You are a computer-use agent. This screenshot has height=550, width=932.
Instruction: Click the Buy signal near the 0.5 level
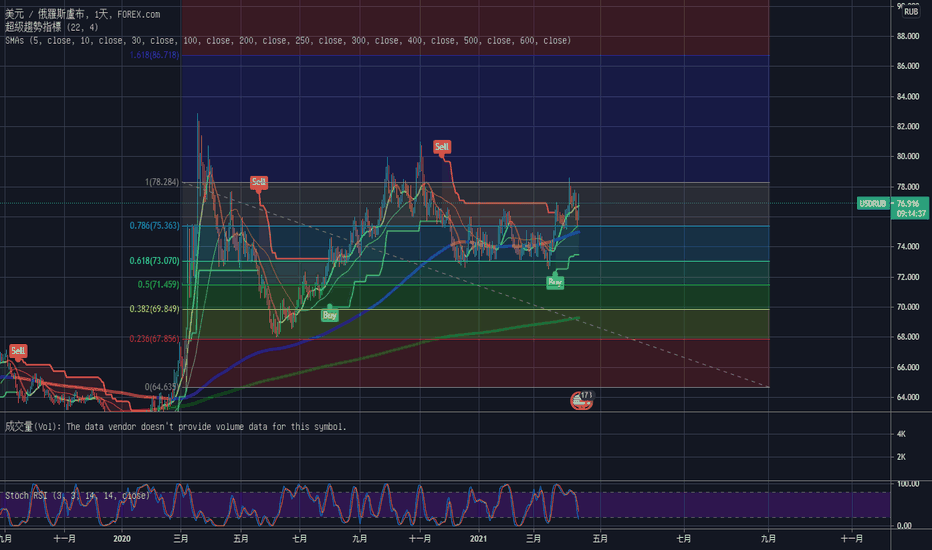click(x=555, y=282)
